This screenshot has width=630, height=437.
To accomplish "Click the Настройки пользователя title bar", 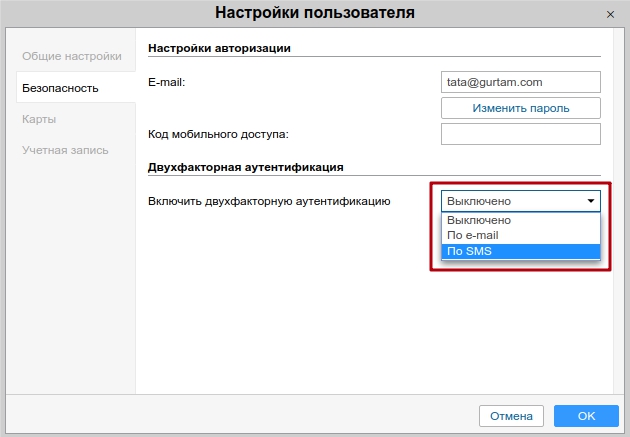I will 314,14.
